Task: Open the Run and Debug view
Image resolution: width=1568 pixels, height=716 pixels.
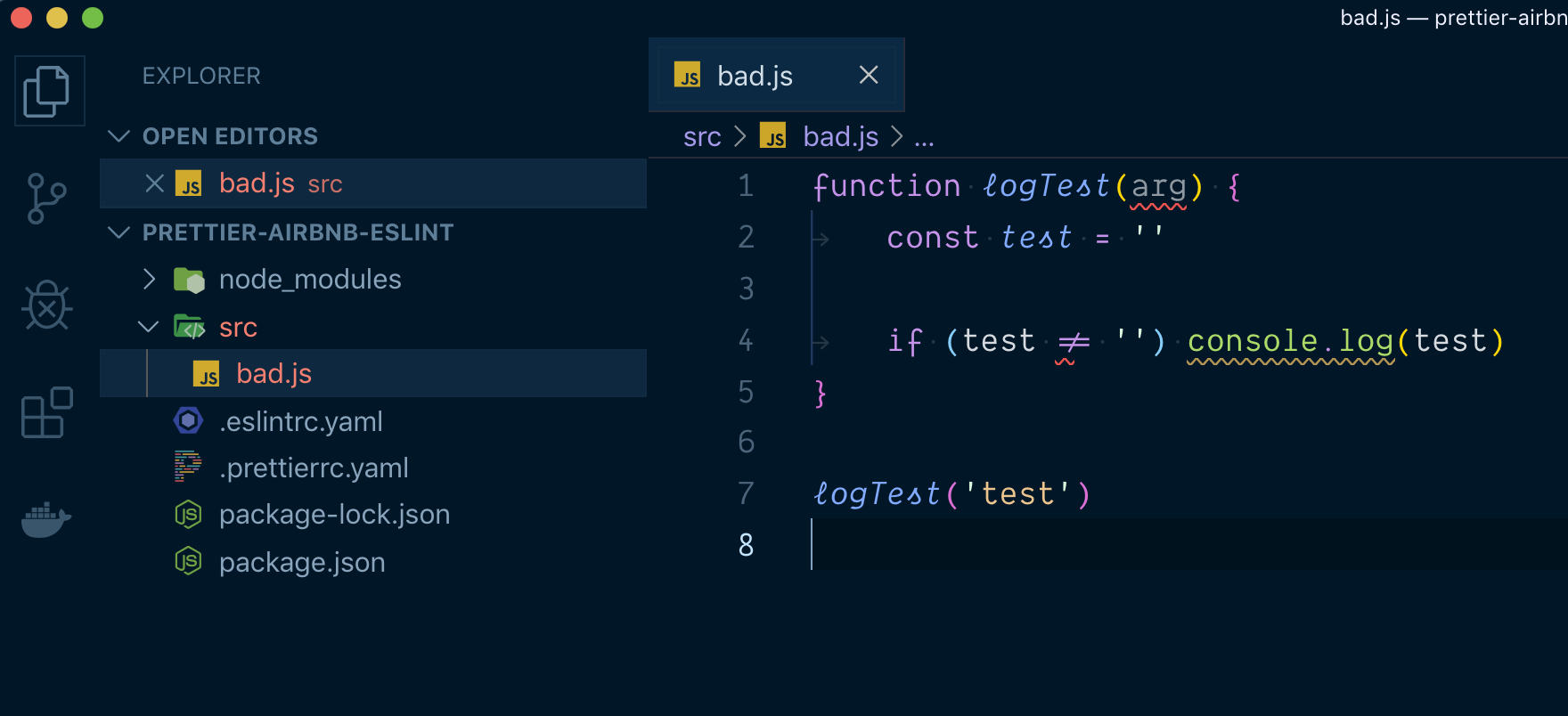Action: pos(47,305)
